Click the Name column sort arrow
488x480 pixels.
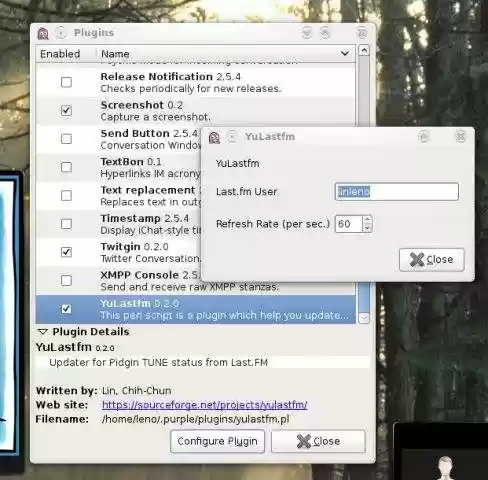pos(345,53)
